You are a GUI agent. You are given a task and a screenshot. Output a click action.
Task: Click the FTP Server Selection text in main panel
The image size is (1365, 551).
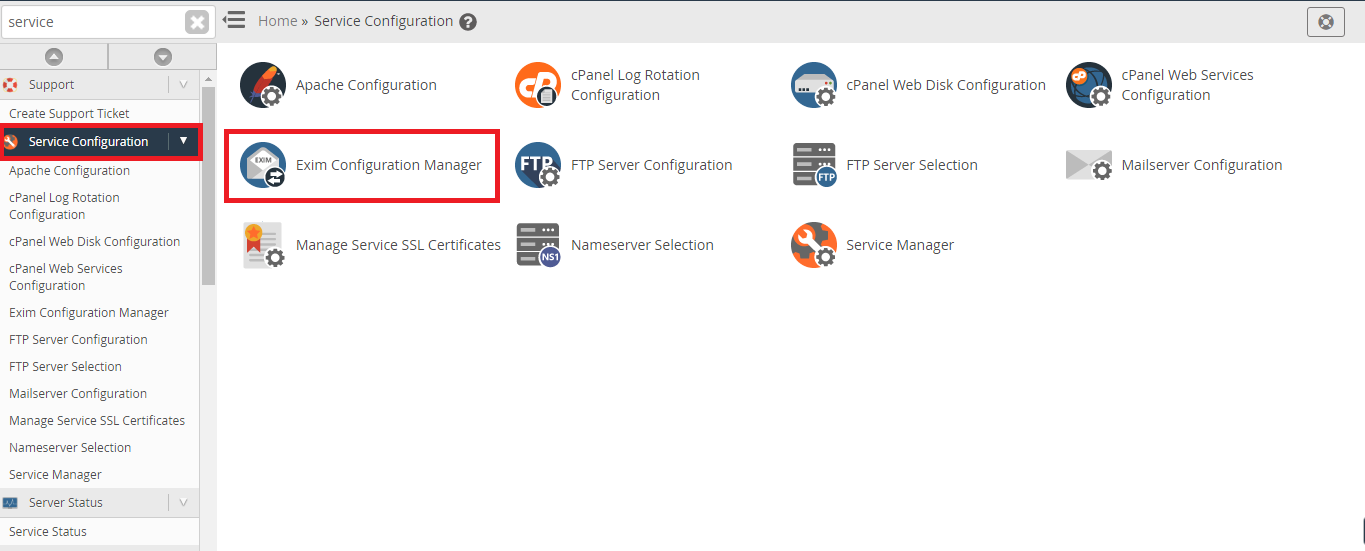912,165
